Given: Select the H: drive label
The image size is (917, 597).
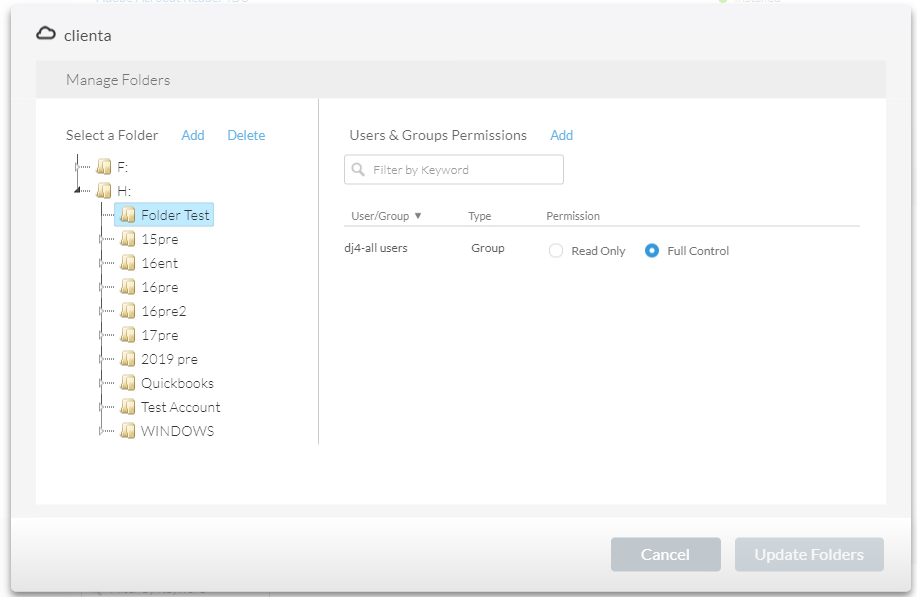Looking at the screenshot, I should [124, 191].
